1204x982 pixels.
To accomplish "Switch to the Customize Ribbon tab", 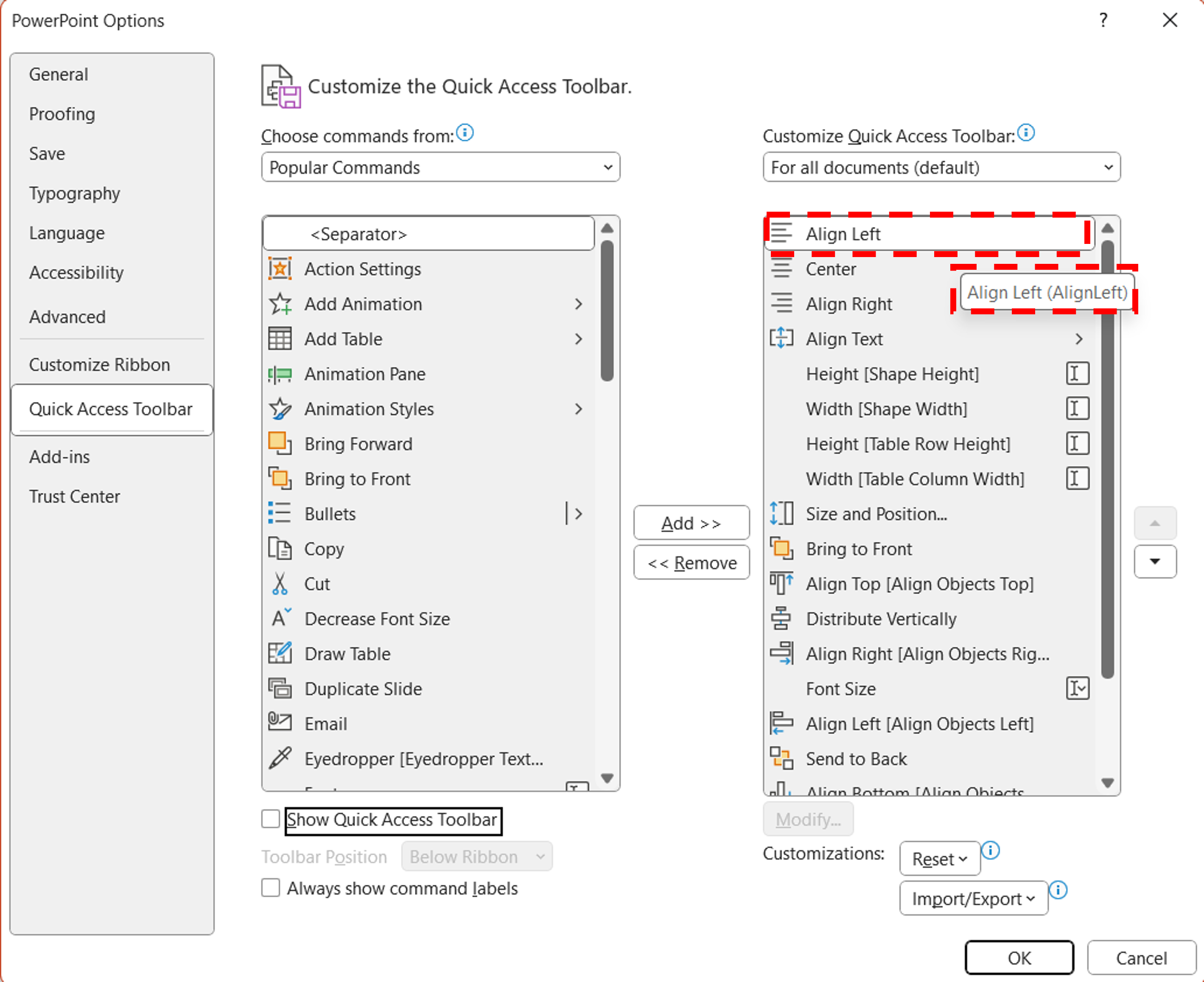I will point(100,364).
